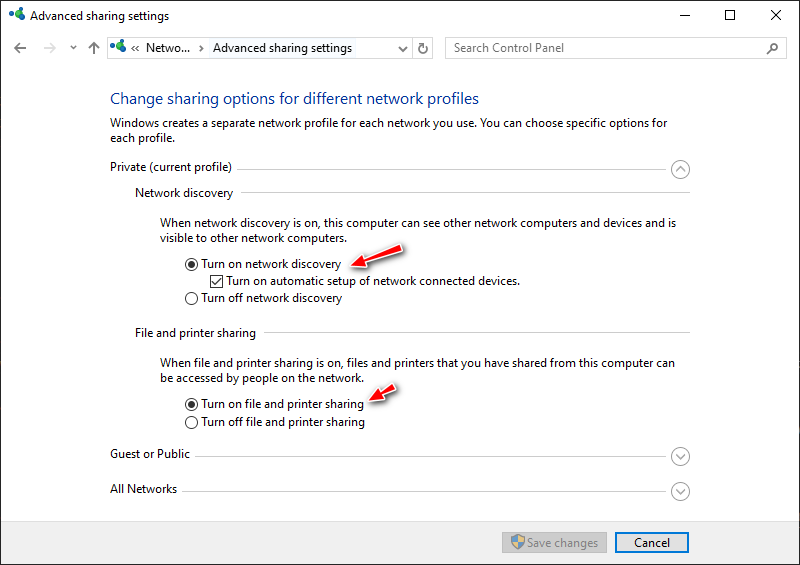Click the Network discovery subheading
The image size is (800, 565).
(x=184, y=193)
